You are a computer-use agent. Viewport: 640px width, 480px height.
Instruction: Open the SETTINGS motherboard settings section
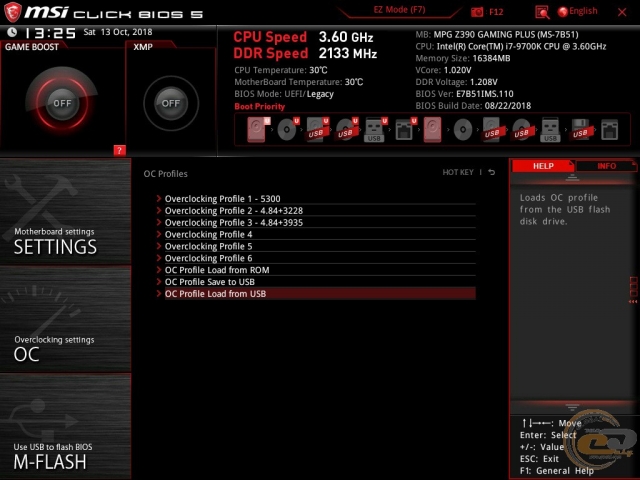[x=65, y=211]
